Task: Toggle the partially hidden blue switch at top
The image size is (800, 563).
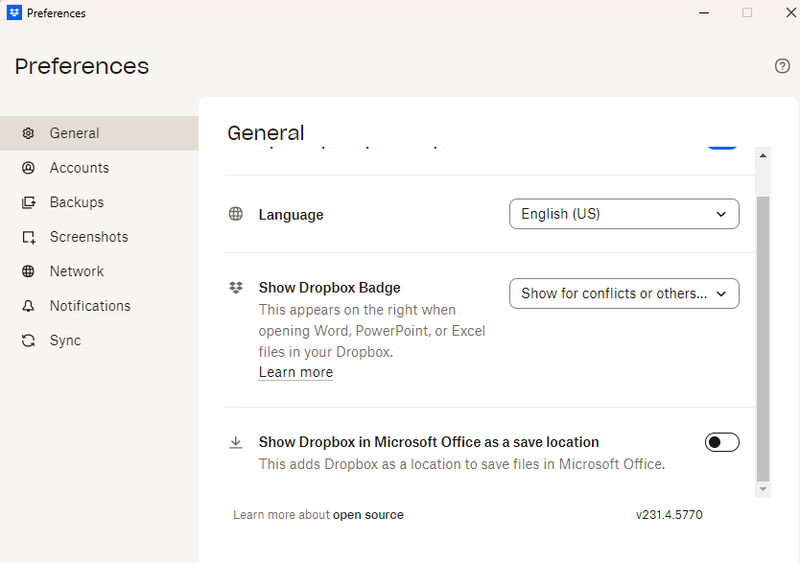Action: coord(722,146)
